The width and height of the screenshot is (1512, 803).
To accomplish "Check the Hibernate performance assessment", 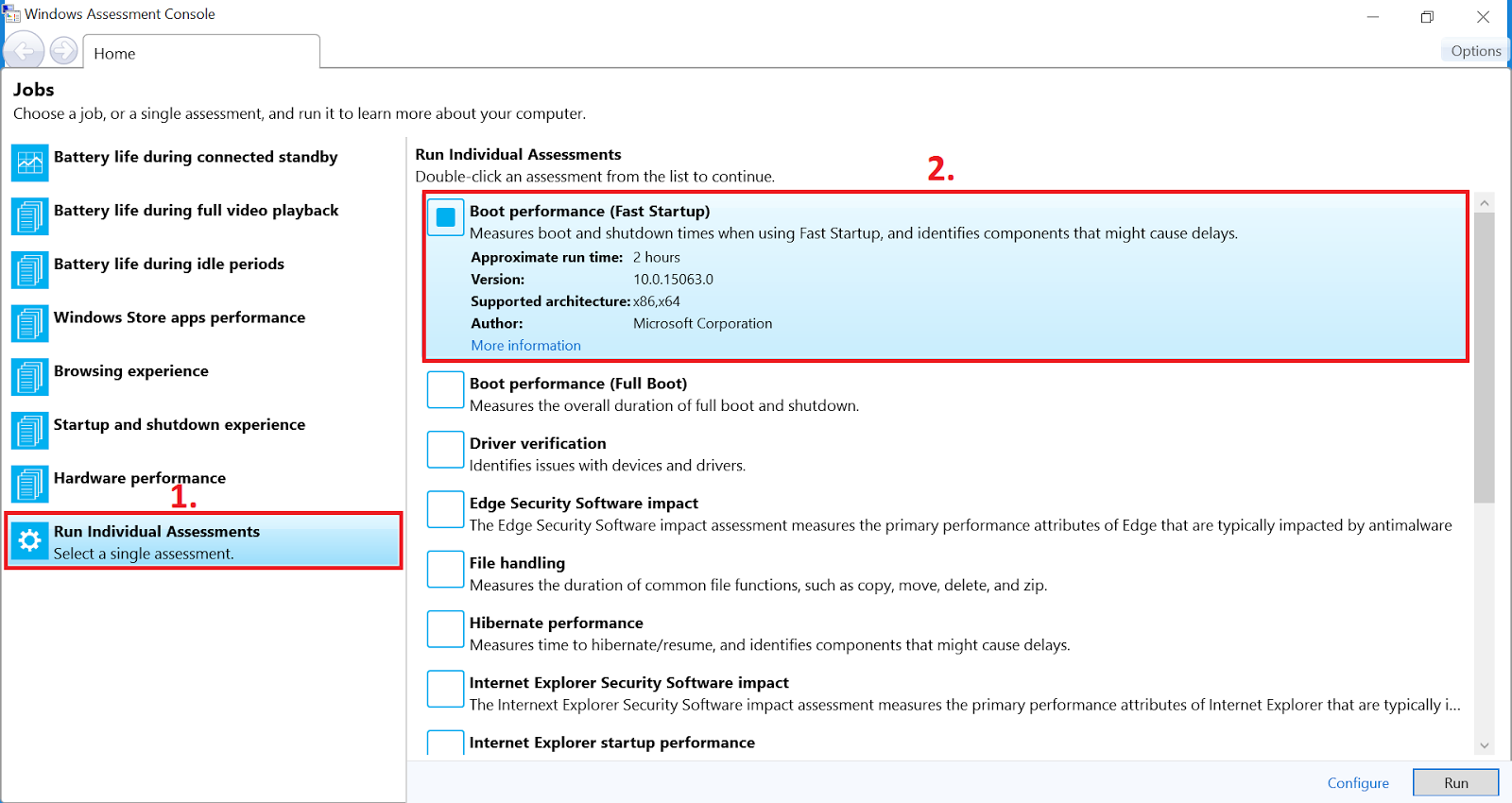I will [445, 628].
